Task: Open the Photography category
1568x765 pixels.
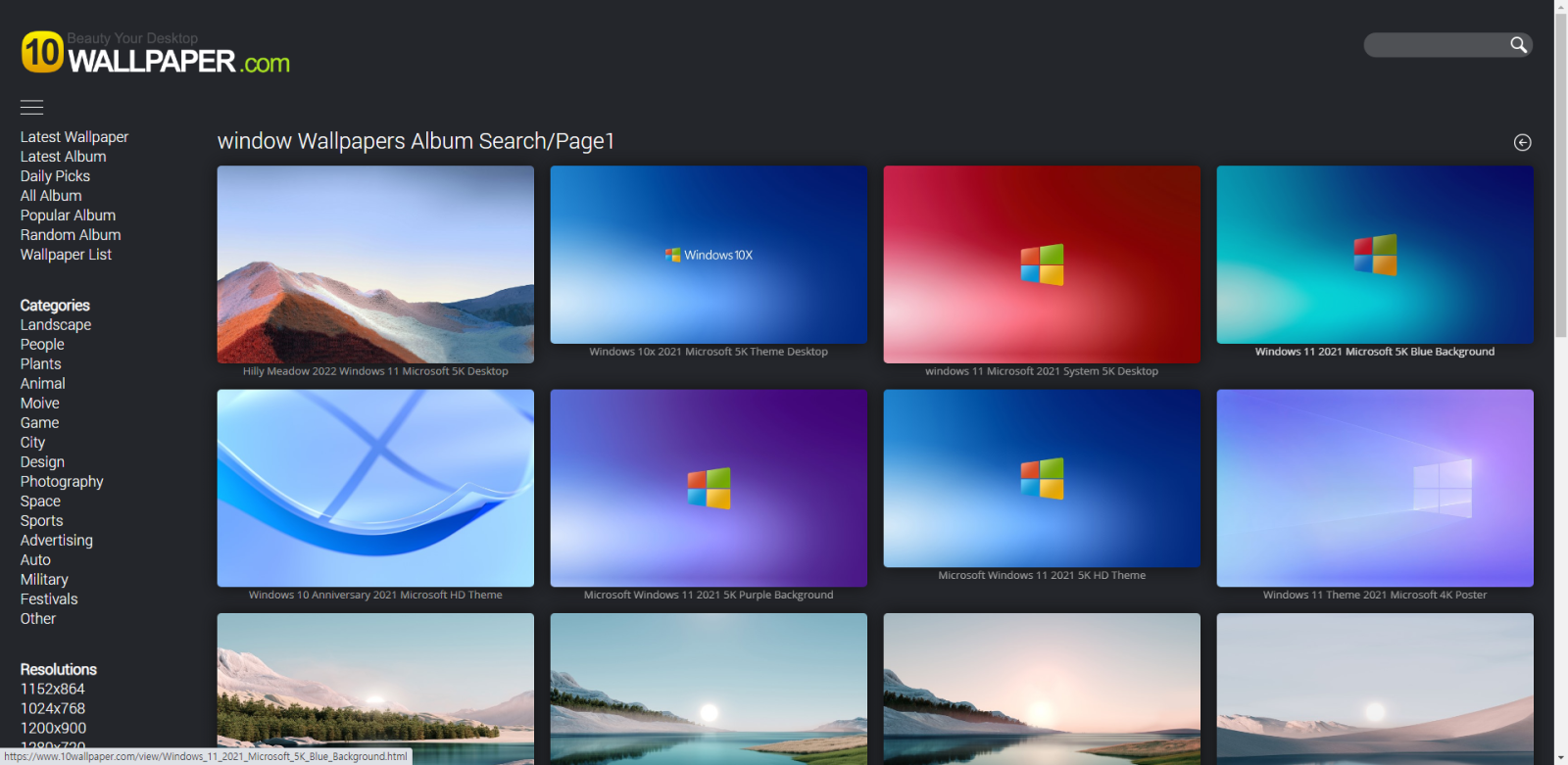Action: pyautogui.click(x=62, y=482)
